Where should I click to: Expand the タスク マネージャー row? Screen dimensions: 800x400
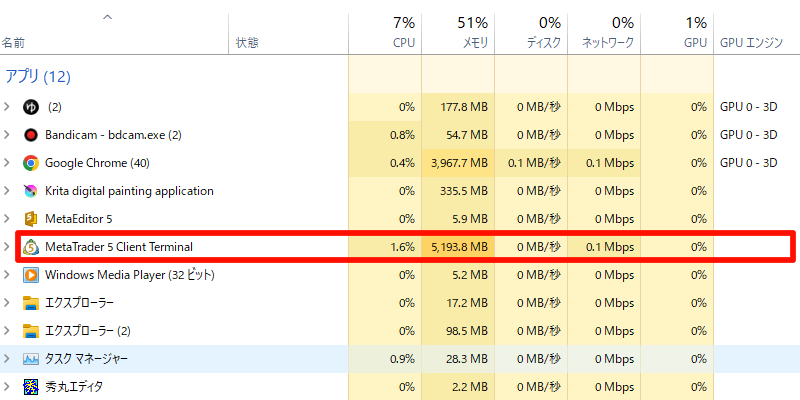(7, 359)
